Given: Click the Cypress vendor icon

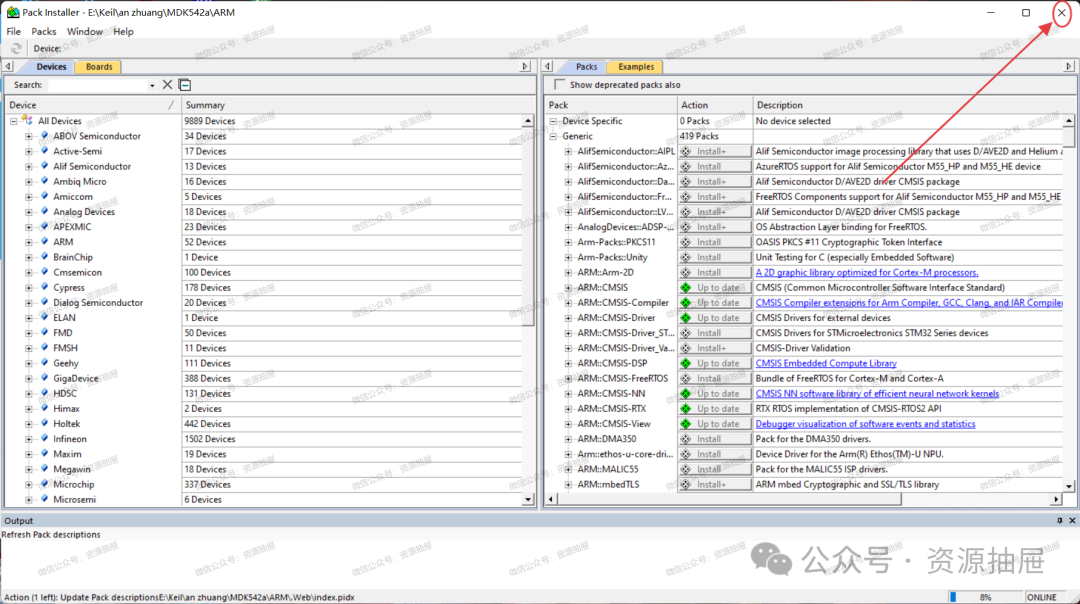Looking at the screenshot, I should (45, 287).
